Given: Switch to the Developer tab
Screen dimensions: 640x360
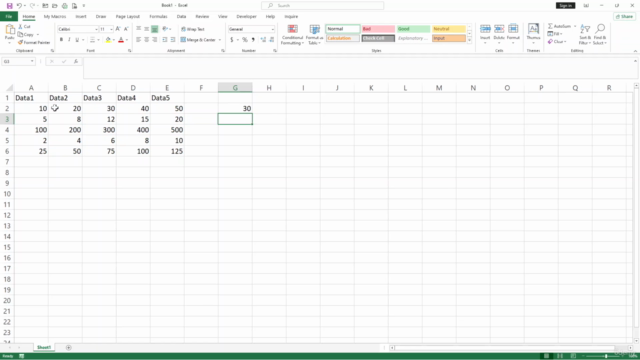Looking at the screenshot, I should pyautogui.click(x=247, y=16).
